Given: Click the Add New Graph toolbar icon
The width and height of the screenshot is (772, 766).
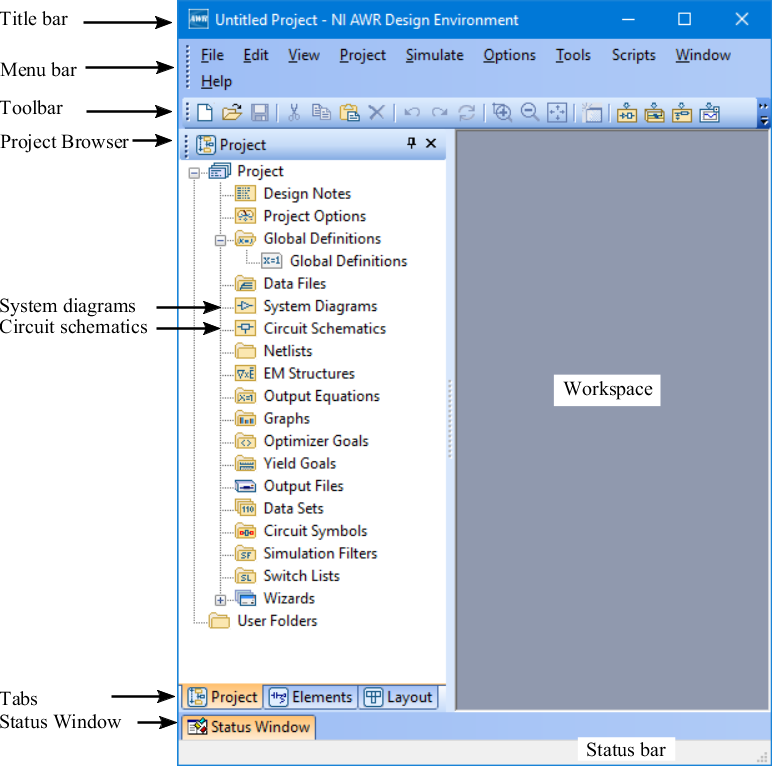Looking at the screenshot, I should pos(709,112).
